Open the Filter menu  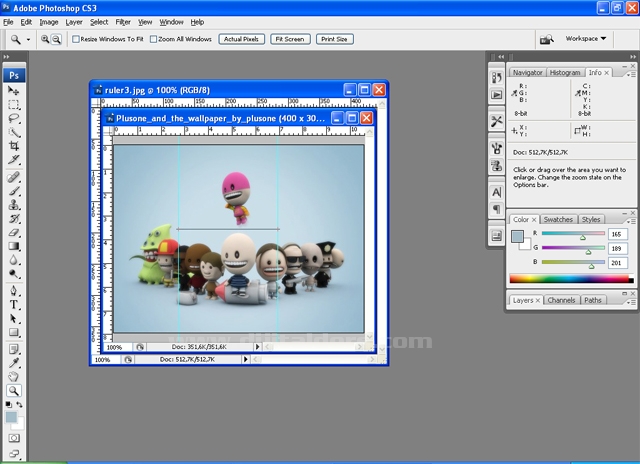pos(123,22)
